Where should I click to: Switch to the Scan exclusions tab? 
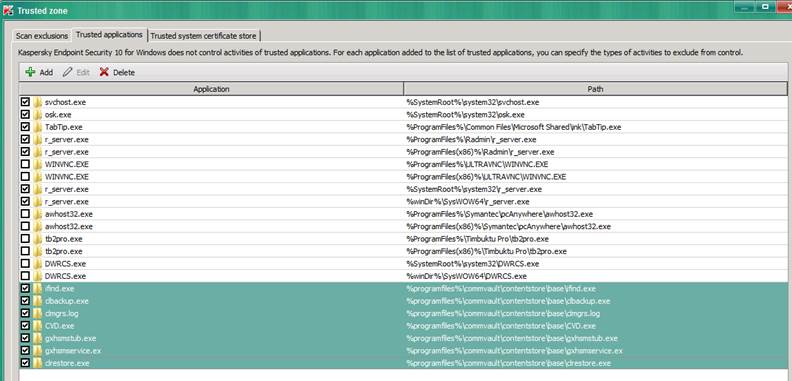click(x=42, y=36)
